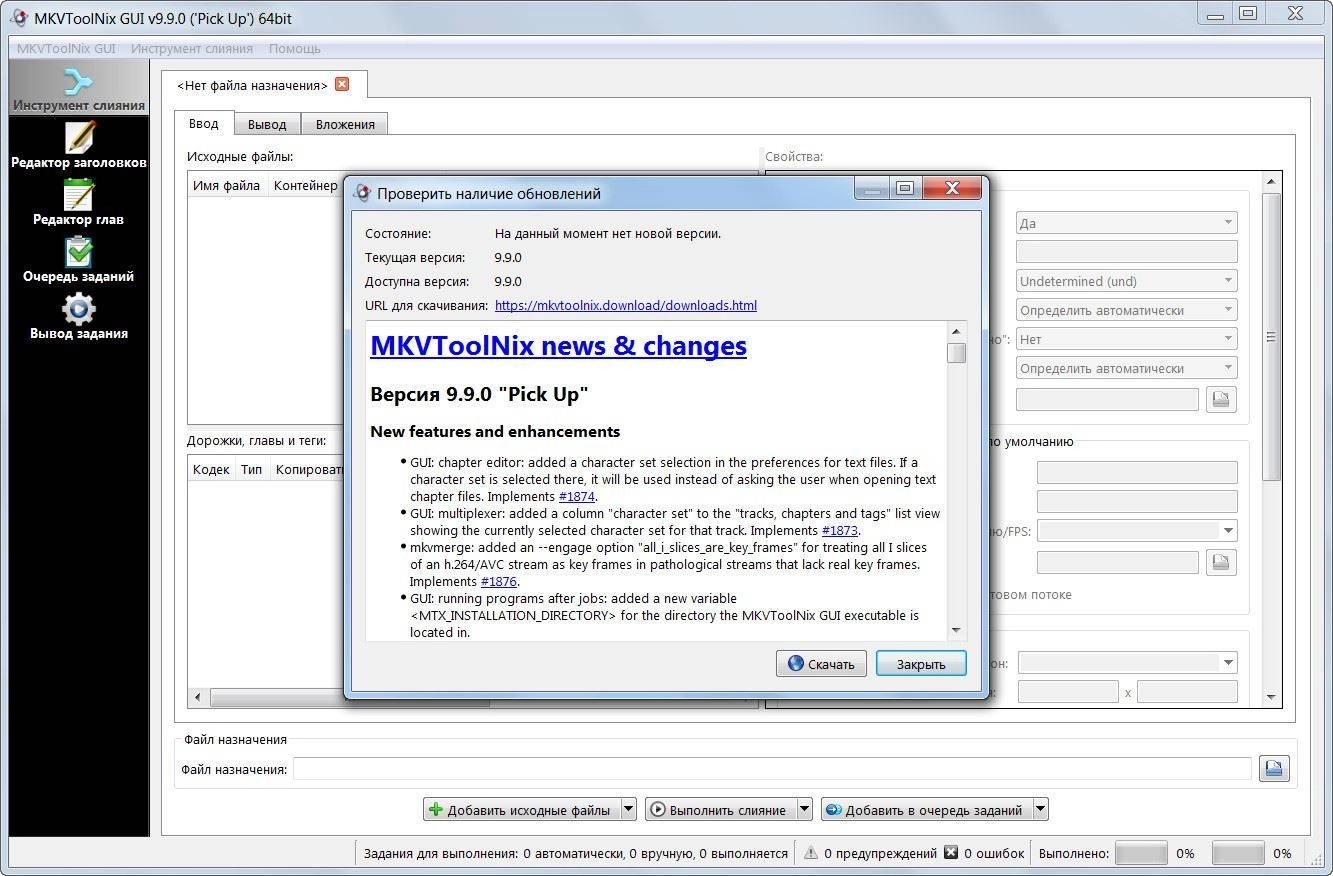Viewport: 1333px width, 876px height.
Task: Open the Редактор заголовков header editor
Action: (x=78, y=145)
